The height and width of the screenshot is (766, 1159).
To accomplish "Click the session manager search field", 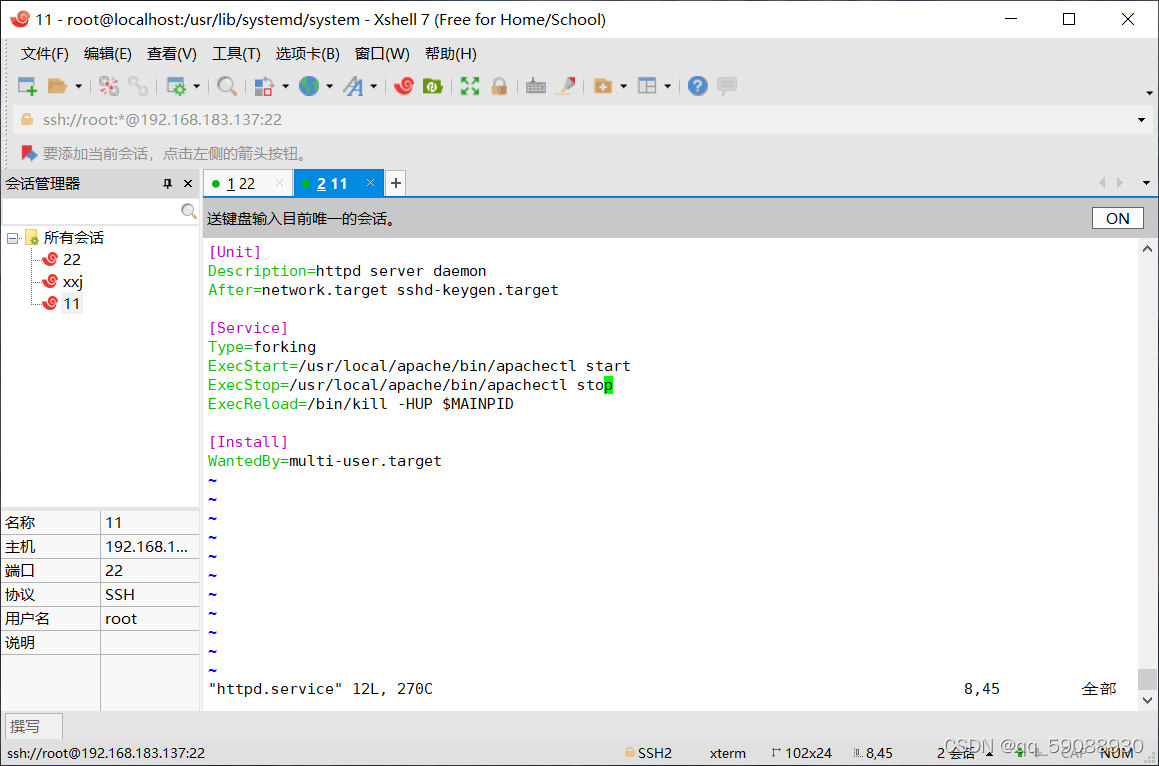I will pos(92,211).
